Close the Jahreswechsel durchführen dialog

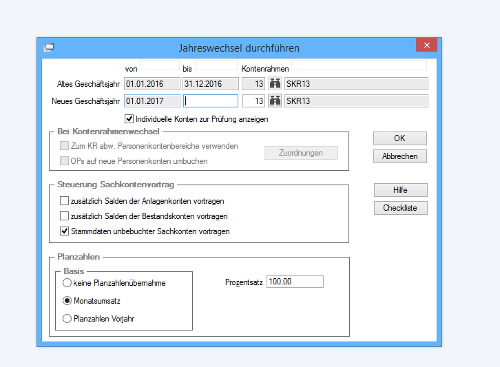426,45
